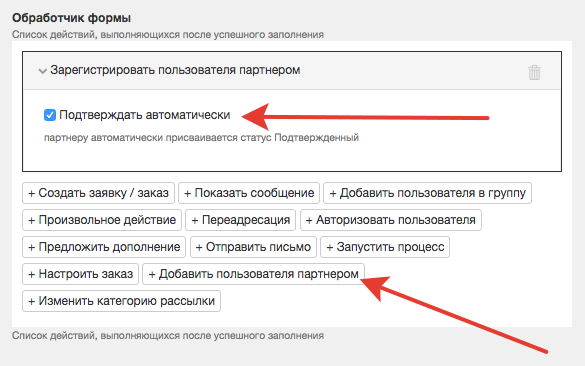Click the 'Подтверждать автоматически' label text
Viewport: 585px width, 366px height.
[145, 115]
